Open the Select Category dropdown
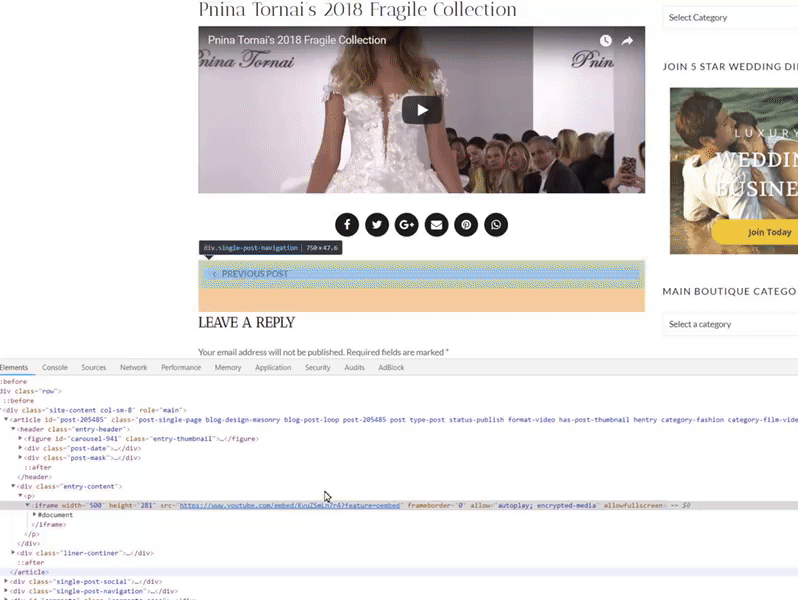Viewport: 798px width, 600px height. pos(730,18)
